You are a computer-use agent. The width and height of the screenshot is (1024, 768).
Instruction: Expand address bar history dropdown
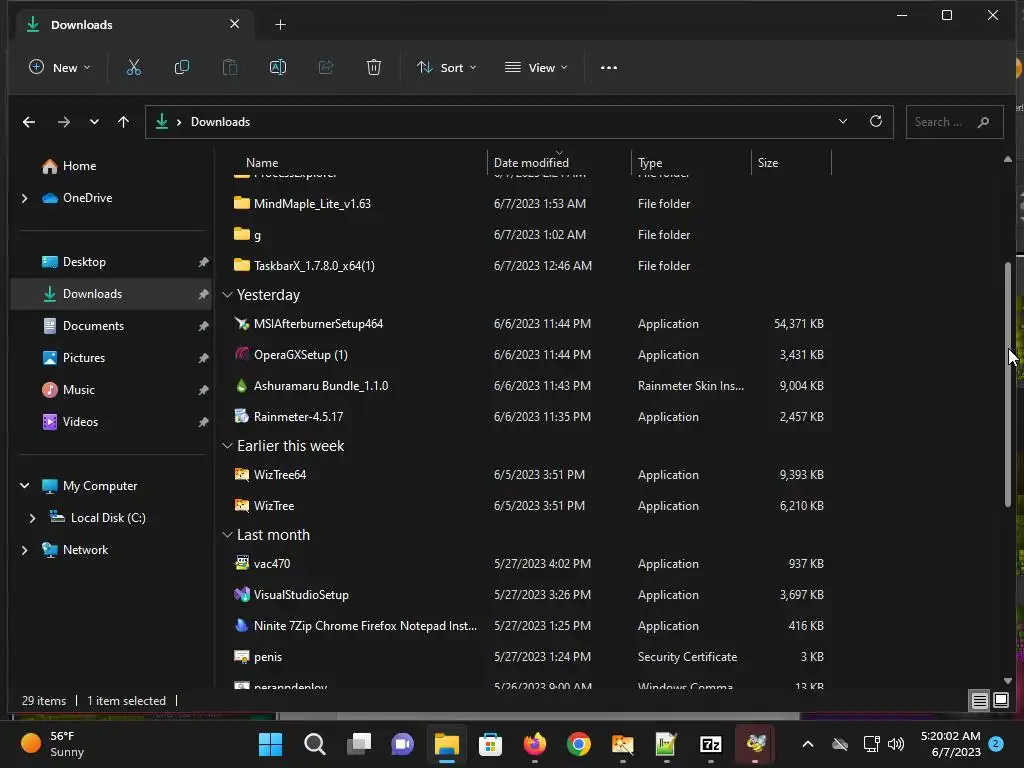pyautogui.click(x=842, y=121)
